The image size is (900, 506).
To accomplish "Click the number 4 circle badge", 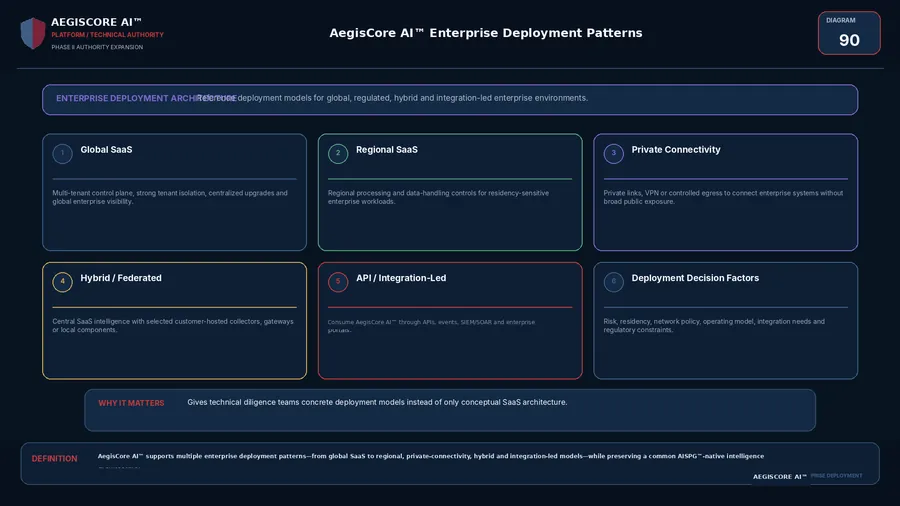I will (x=63, y=282).
